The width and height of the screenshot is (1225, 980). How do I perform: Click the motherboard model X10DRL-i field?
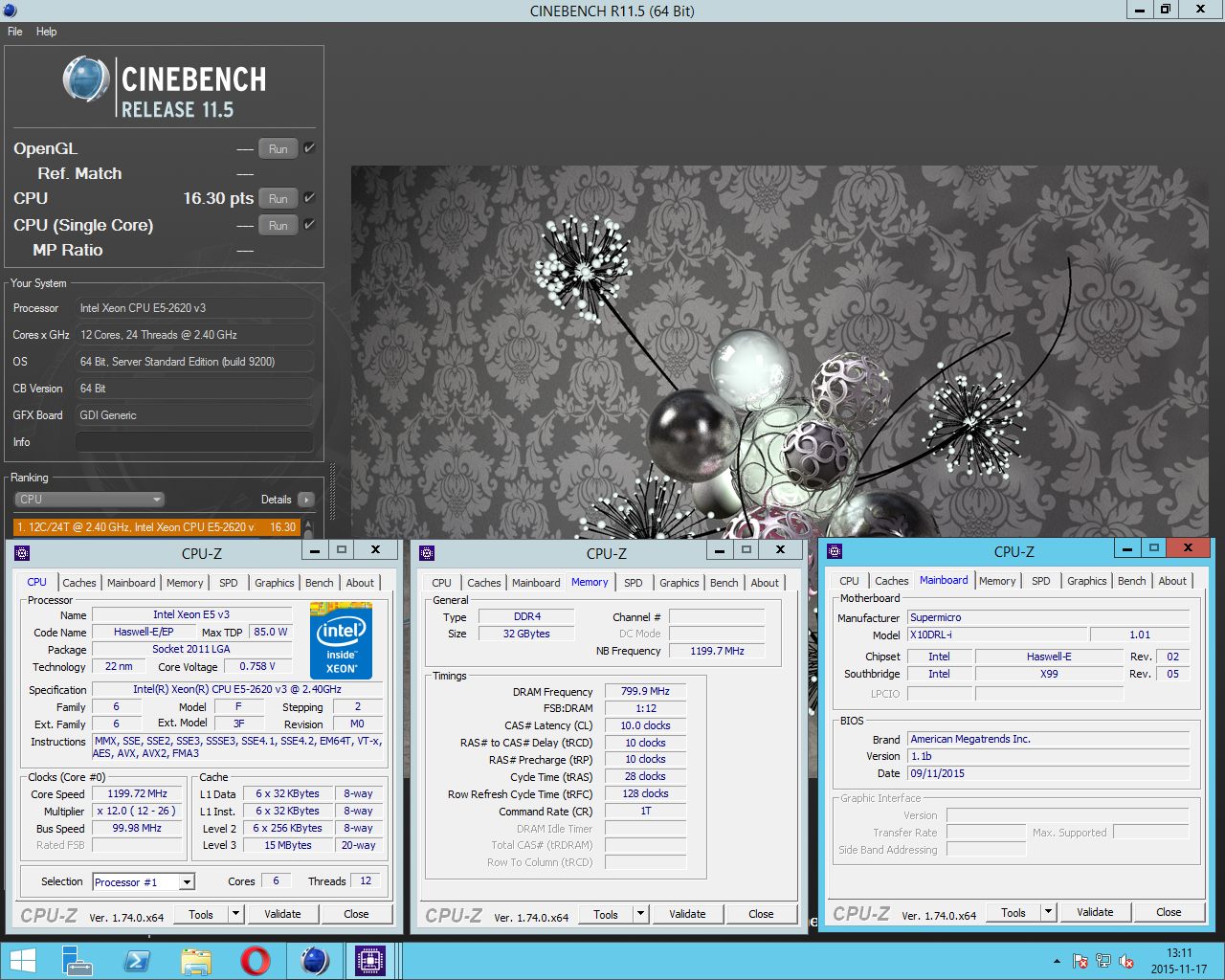(x=997, y=635)
